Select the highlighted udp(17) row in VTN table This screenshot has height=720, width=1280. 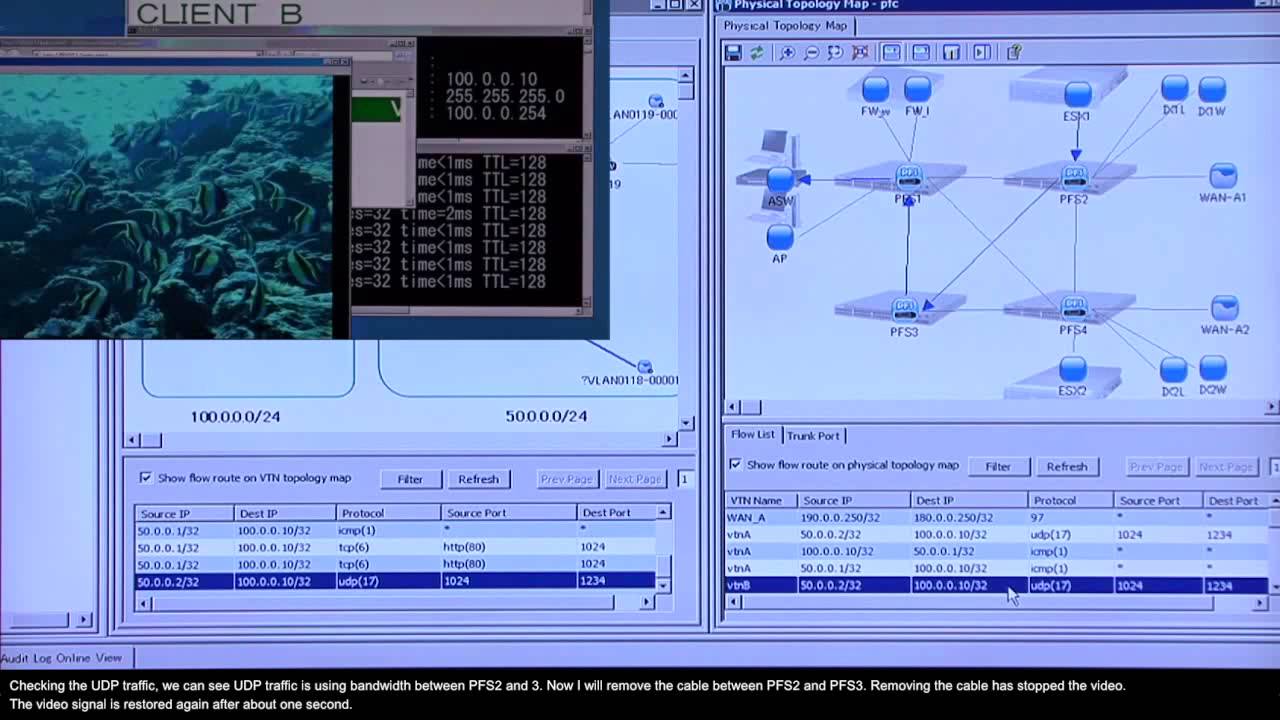tap(396, 581)
